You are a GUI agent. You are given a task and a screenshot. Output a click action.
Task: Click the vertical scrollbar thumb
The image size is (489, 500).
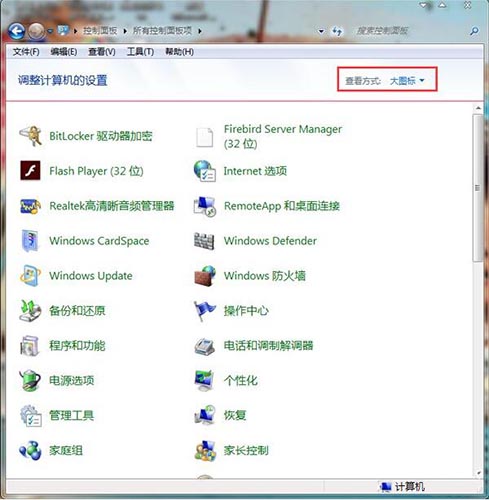coord(478,188)
